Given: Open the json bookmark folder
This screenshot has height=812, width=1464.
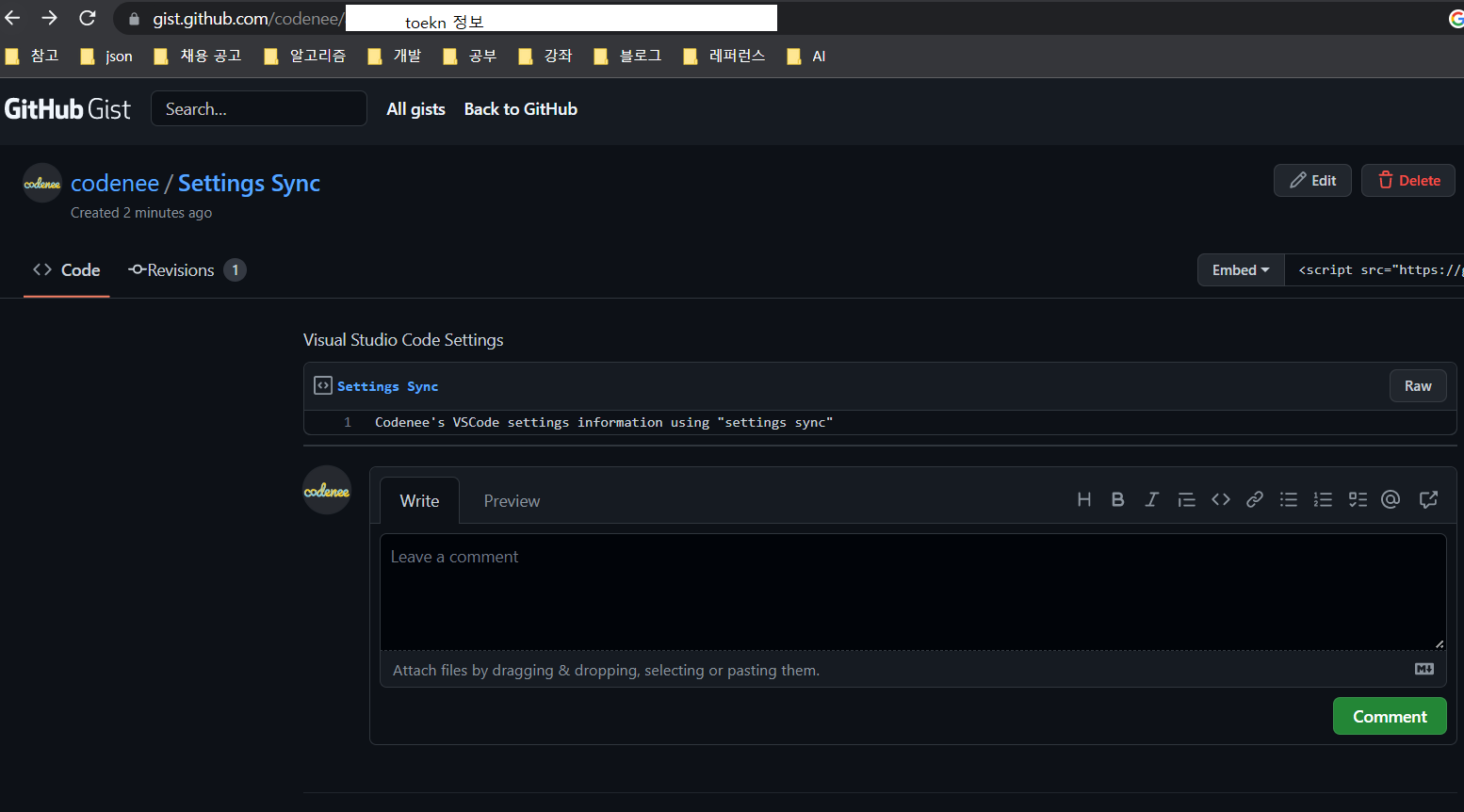Looking at the screenshot, I should (106, 57).
